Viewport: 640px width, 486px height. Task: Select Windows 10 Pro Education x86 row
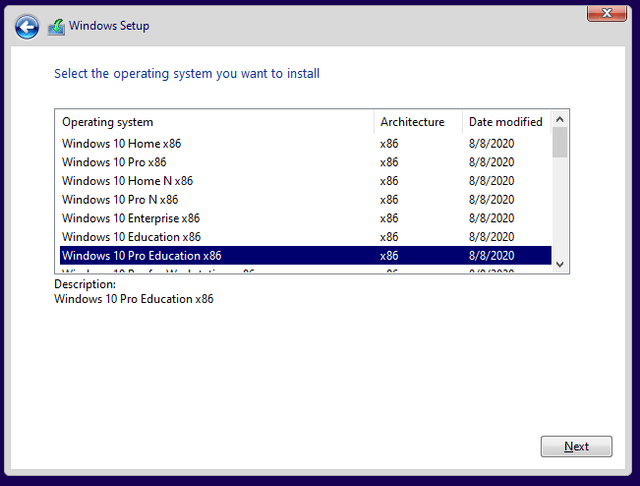(x=305, y=255)
